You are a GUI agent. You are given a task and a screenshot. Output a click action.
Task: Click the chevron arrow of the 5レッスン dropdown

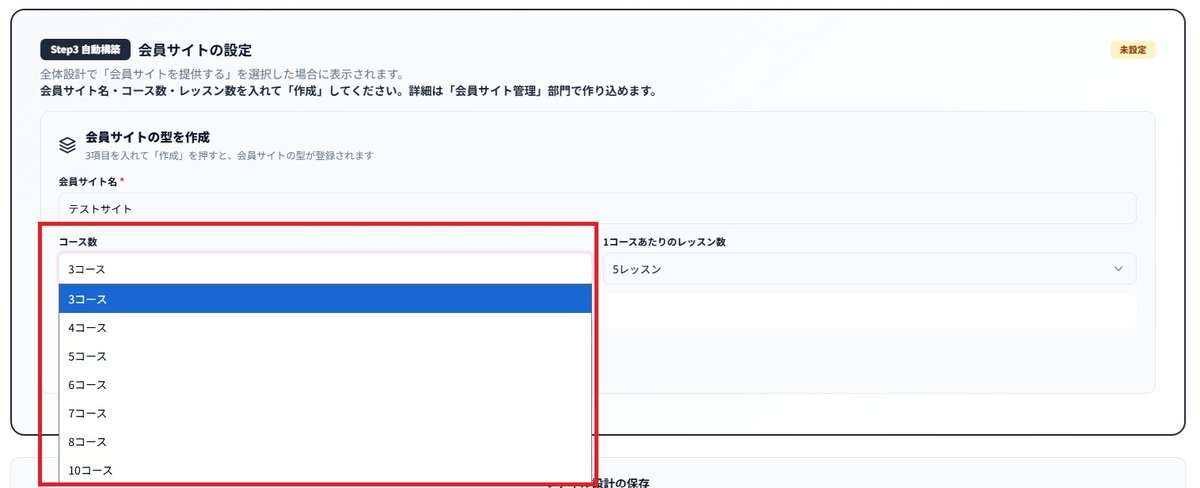pos(1118,269)
